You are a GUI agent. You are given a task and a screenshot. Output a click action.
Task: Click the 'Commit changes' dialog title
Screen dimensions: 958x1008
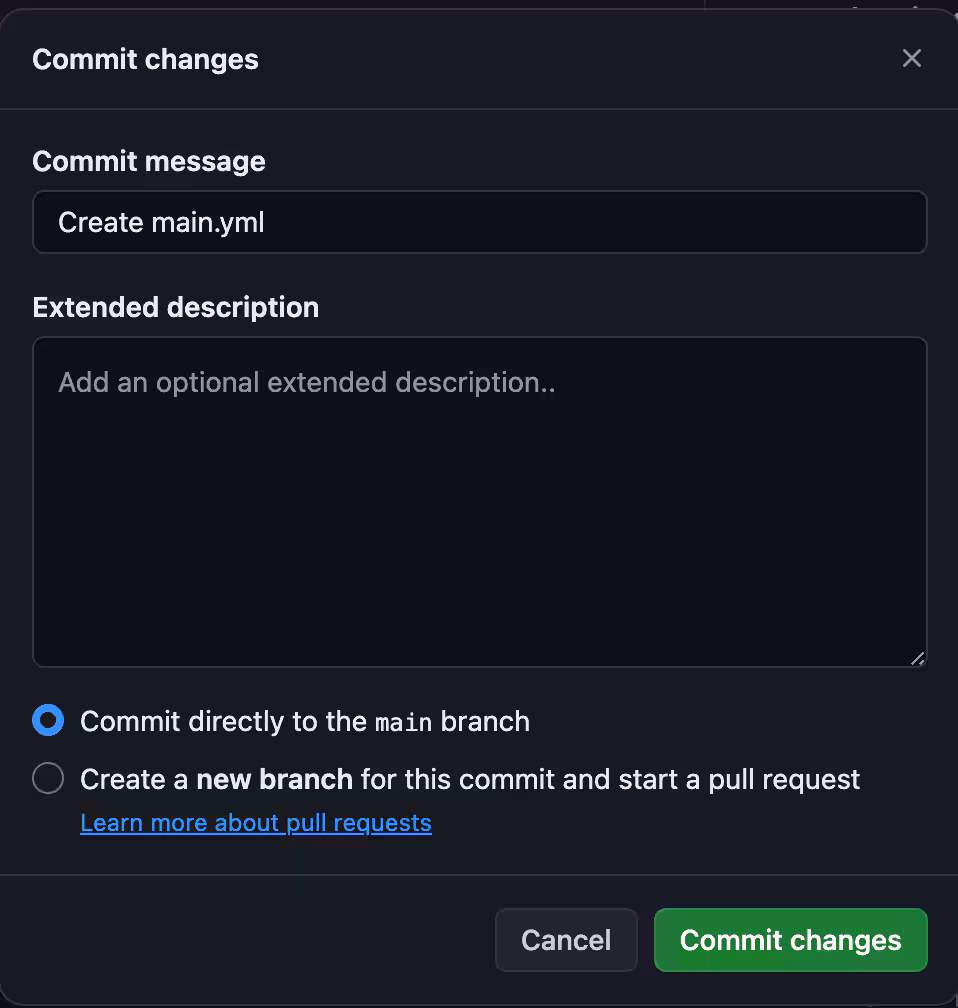pos(145,59)
